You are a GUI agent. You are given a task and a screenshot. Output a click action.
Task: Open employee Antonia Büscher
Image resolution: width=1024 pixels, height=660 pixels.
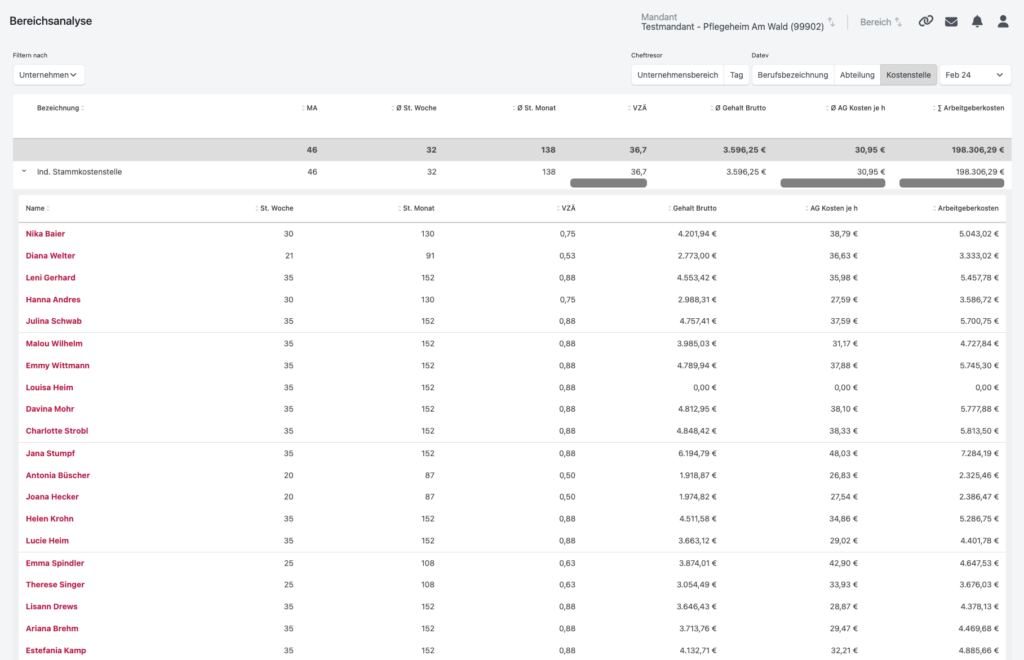(57, 475)
